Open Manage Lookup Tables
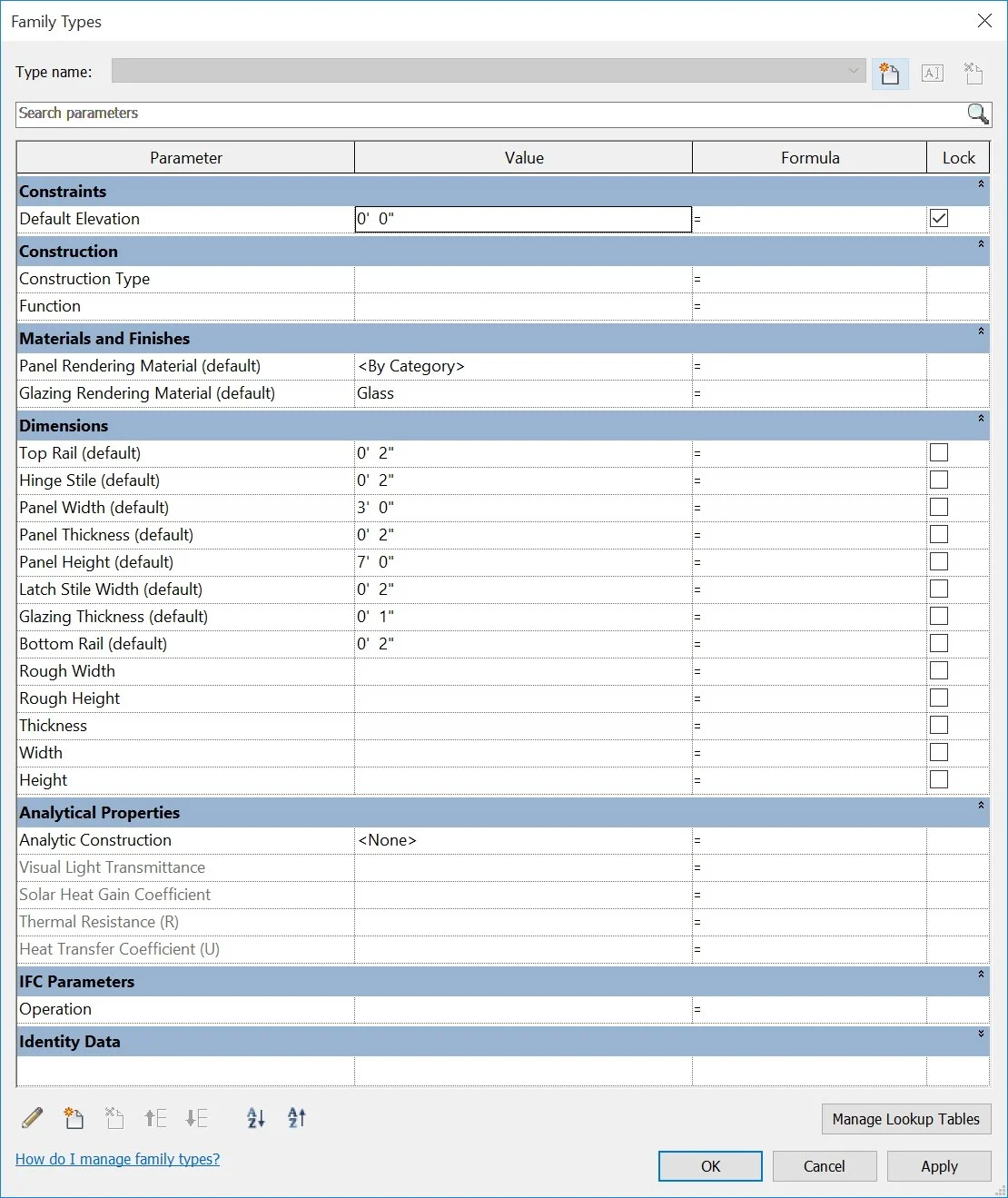Image resolution: width=1008 pixels, height=1198 pixels. 906,1119
